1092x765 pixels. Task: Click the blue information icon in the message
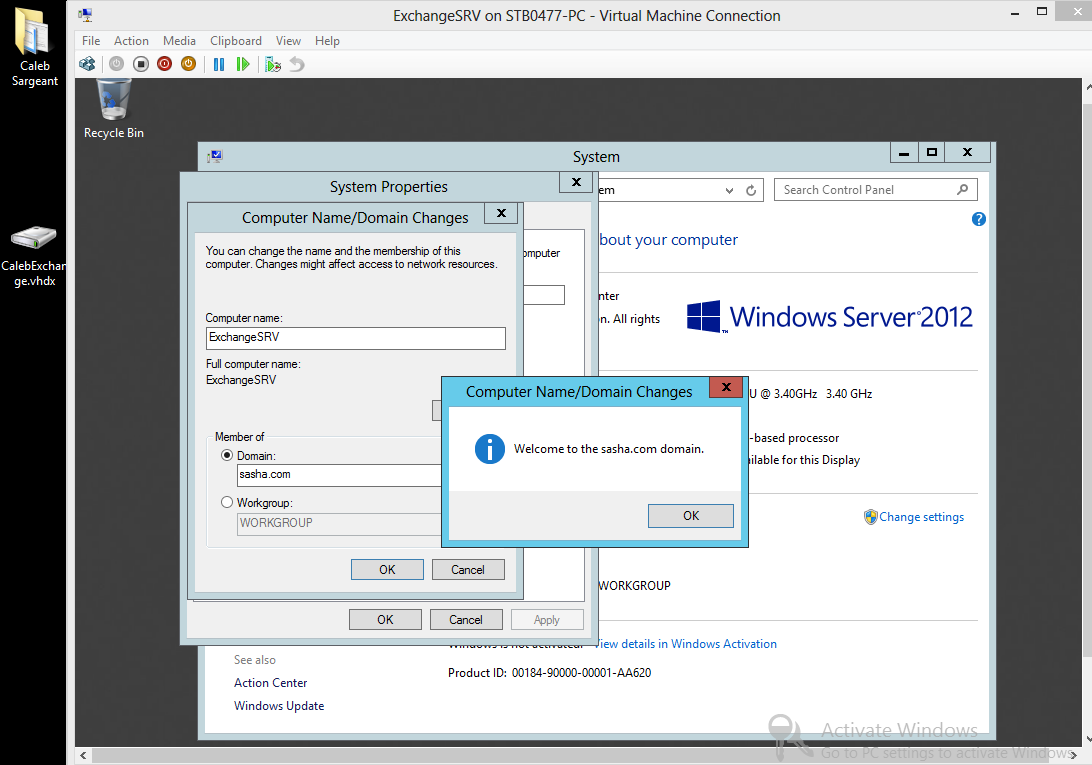coord(490,449)
